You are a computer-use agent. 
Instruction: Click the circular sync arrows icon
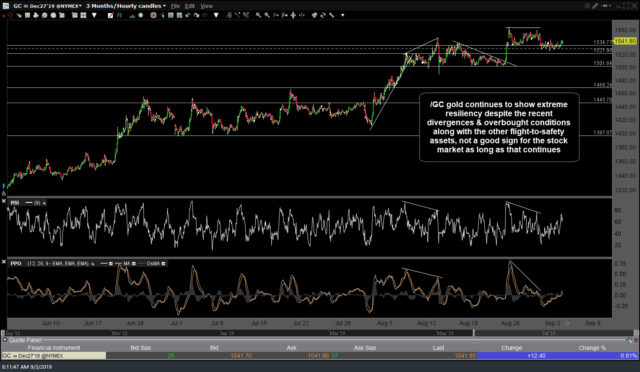(323, 15)
